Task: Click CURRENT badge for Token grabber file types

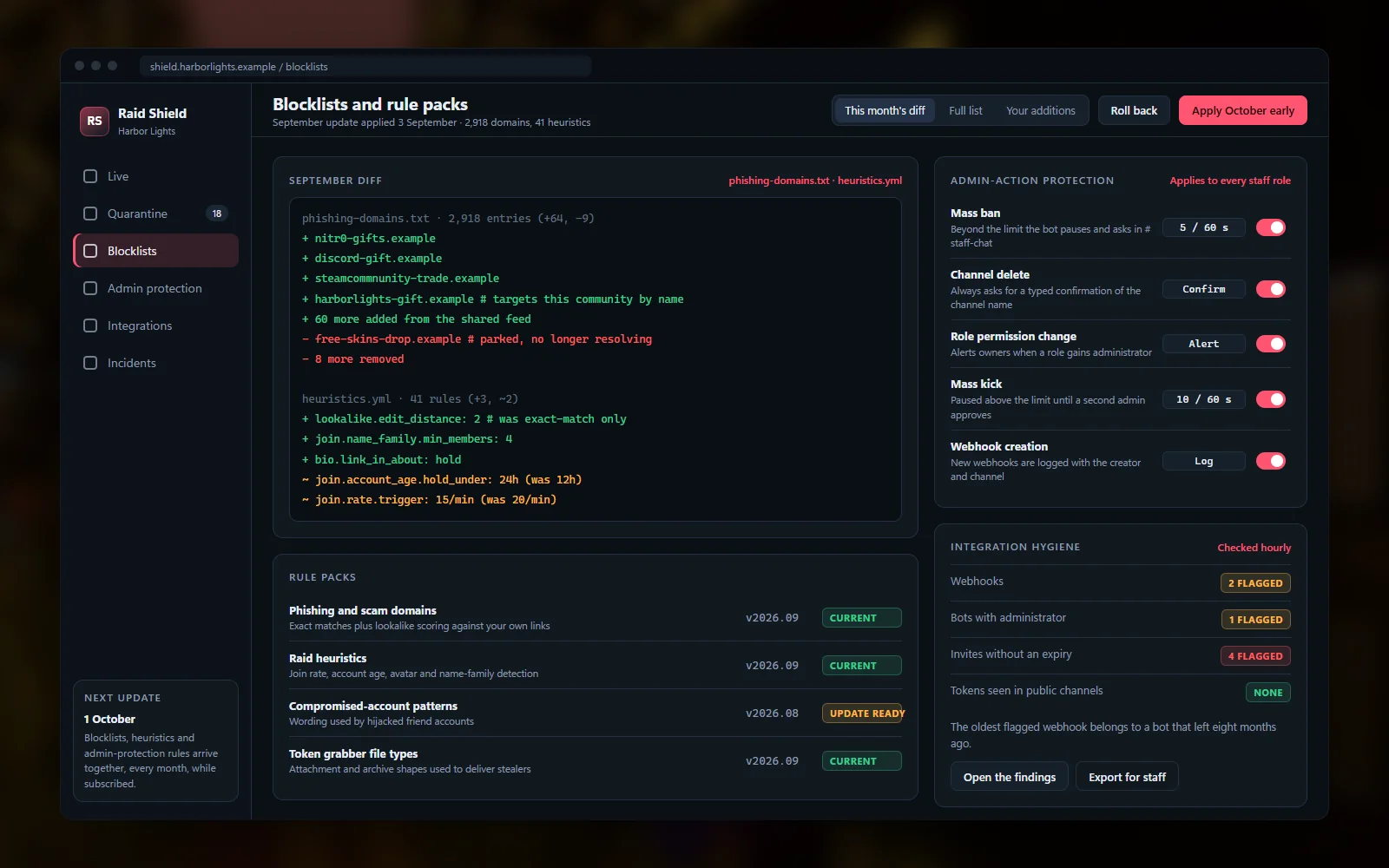Action: (862, 761)
